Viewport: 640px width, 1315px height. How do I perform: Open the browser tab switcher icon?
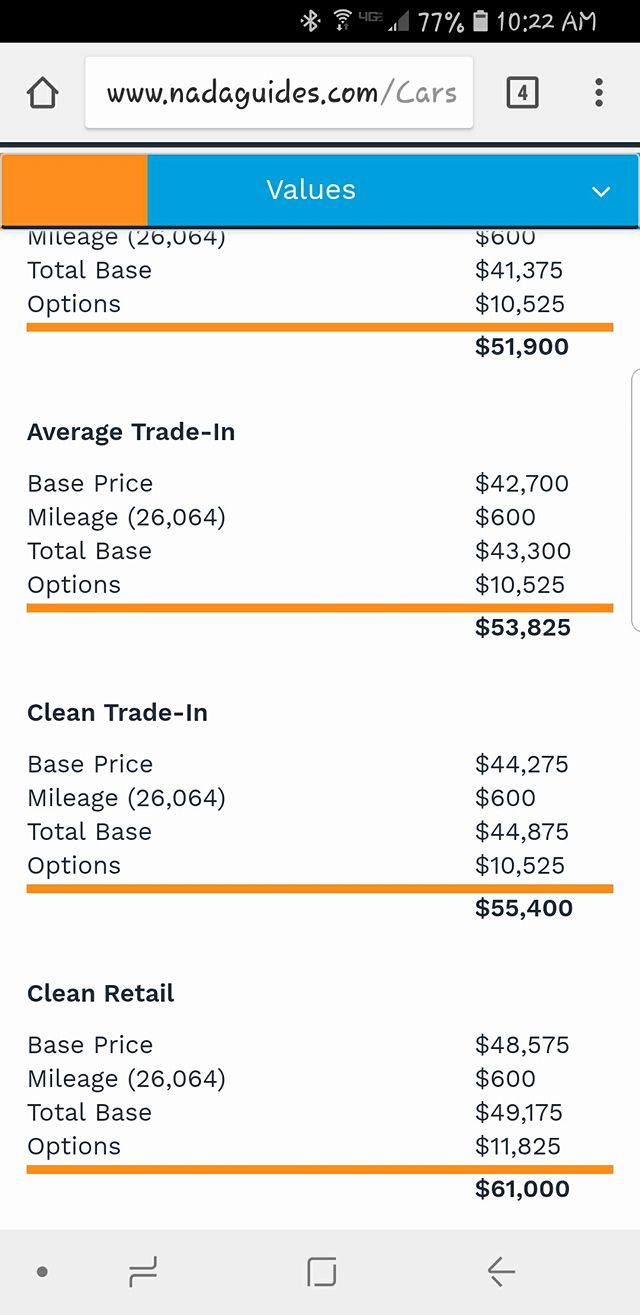(x=522, y=93)
